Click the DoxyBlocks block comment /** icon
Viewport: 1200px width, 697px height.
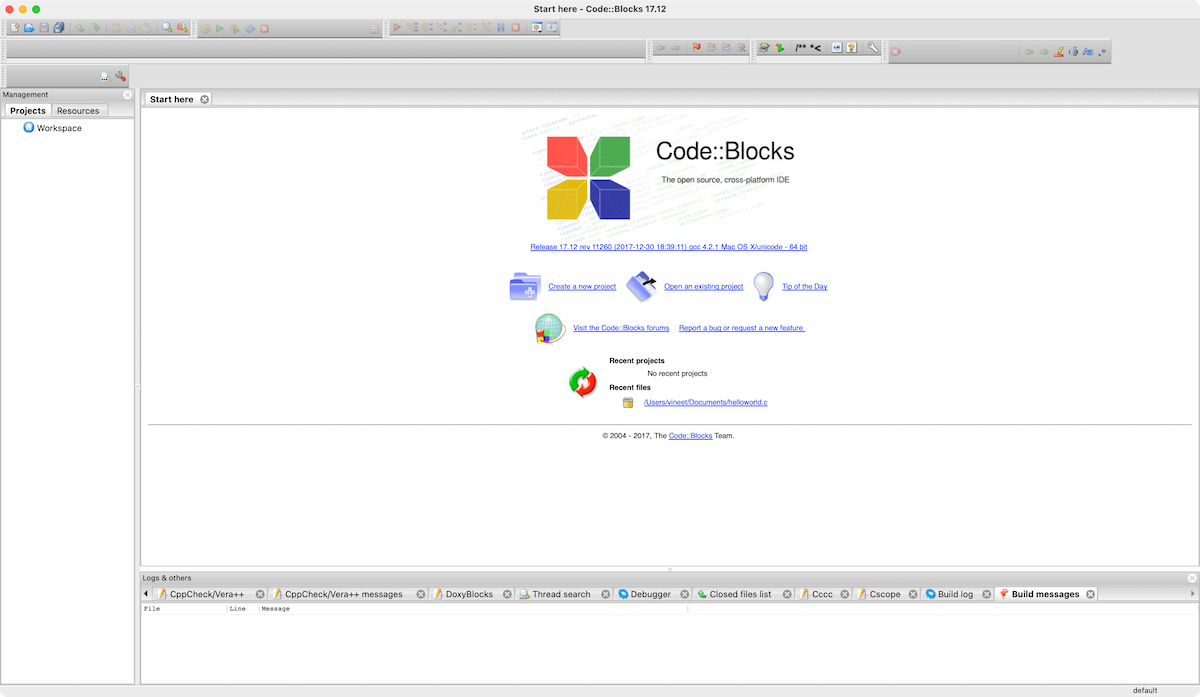[x=800, y=48]
